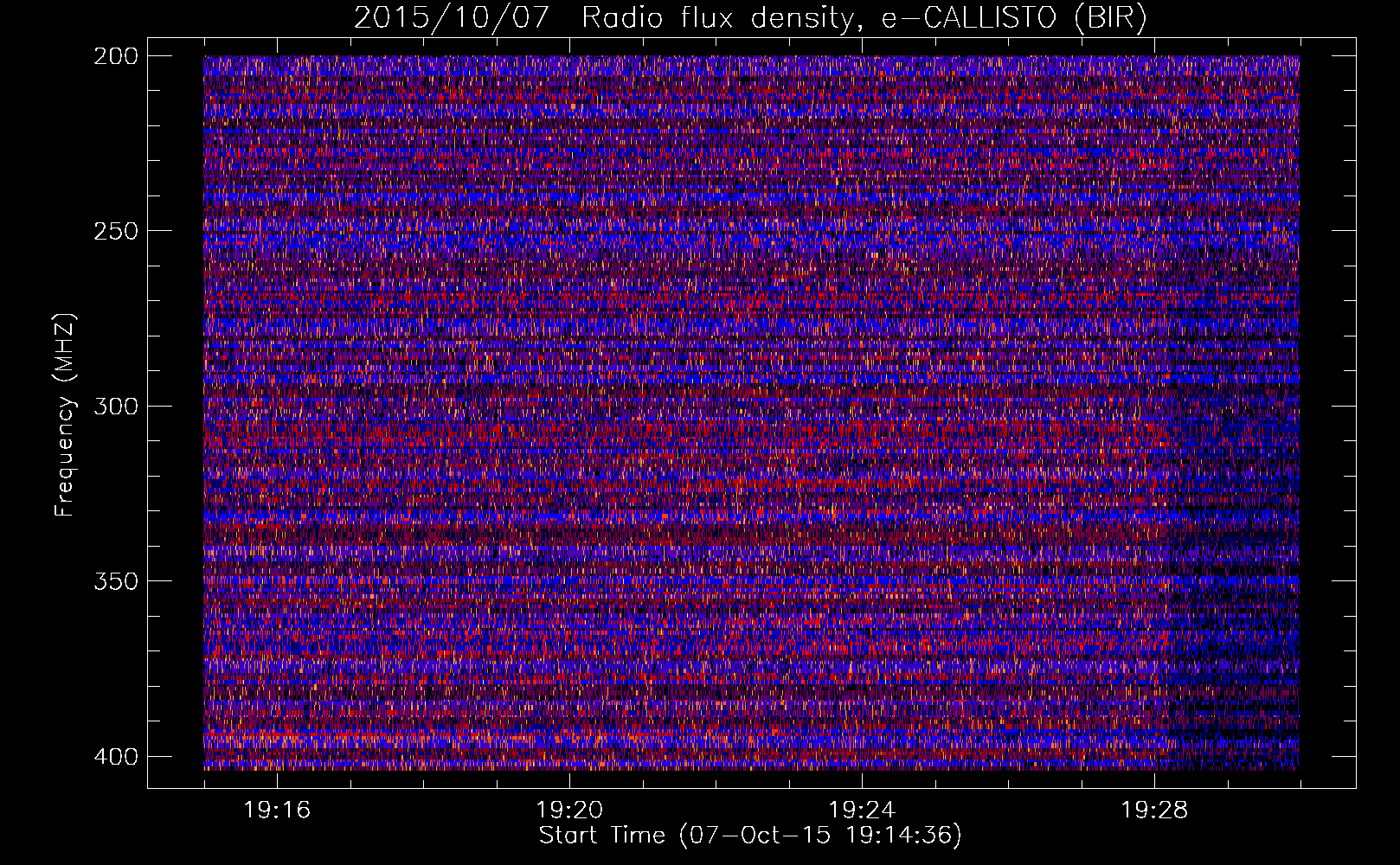The height and width of the screenshot is (865, 1400).
Task: Click the 300 frequency tick label
Action: point(115,406)
